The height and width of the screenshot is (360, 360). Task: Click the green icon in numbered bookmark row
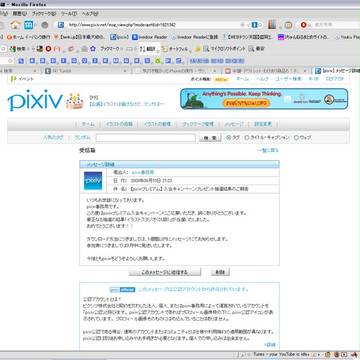click(x=158, y=61)
